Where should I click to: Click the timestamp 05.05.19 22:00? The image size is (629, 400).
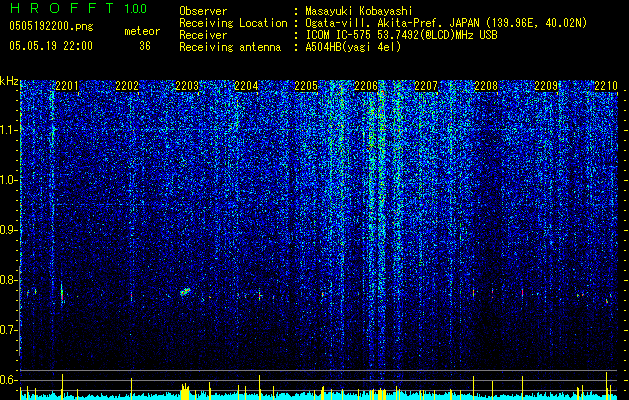click(51, 46)
